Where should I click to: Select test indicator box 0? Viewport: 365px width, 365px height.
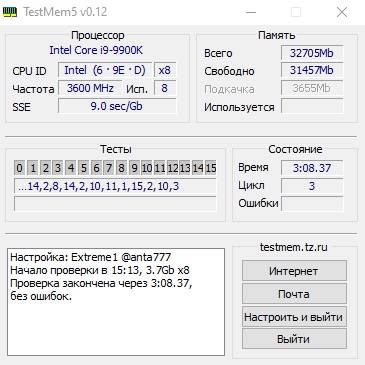[20, 168]
